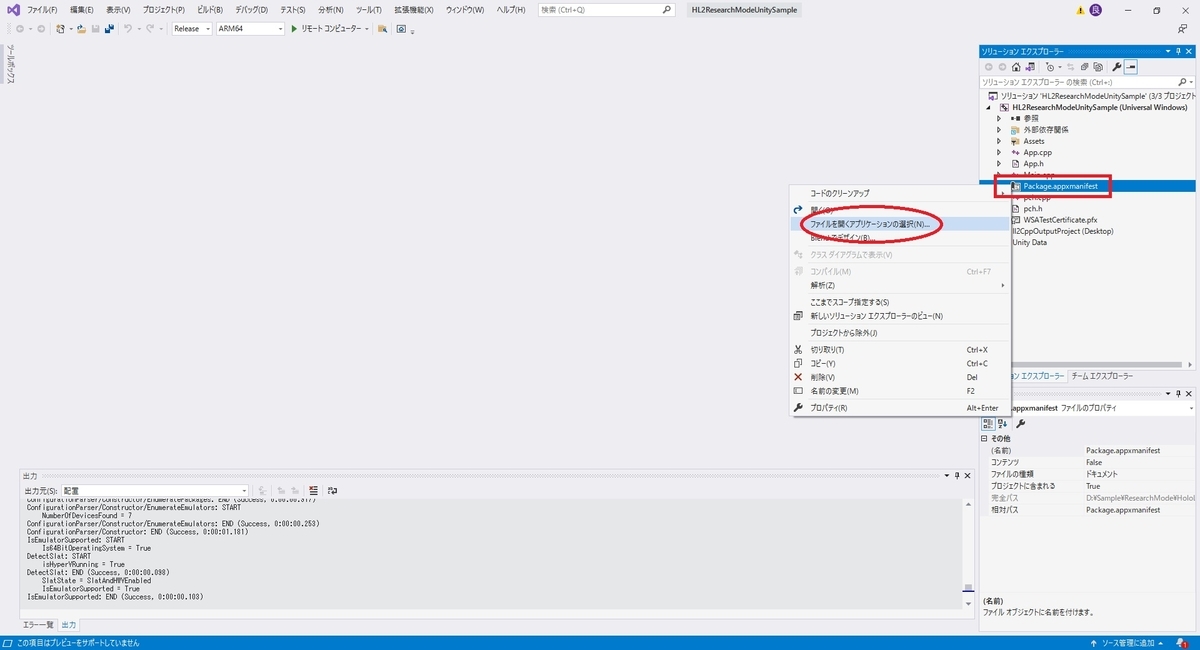1200x650 pixels.
Task: Click the Clear All icon in Output panel
Action: (313, 491)
